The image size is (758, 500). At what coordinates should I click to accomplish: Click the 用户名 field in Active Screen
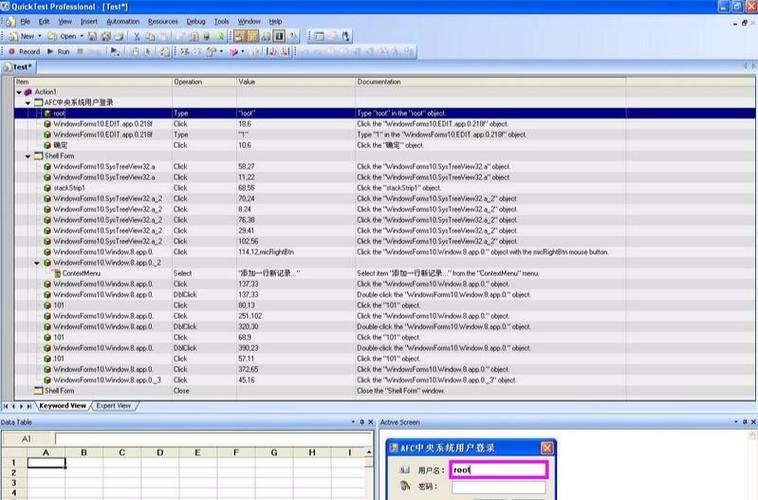498,470
